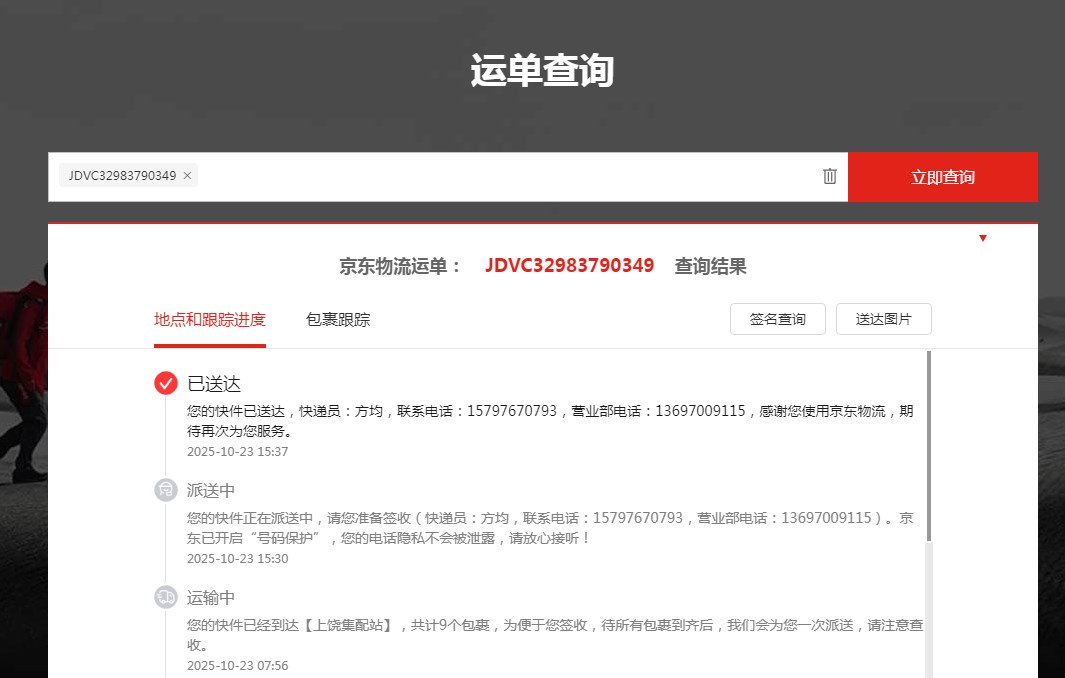Collapse results using the small red triangle

coord(983,238)
